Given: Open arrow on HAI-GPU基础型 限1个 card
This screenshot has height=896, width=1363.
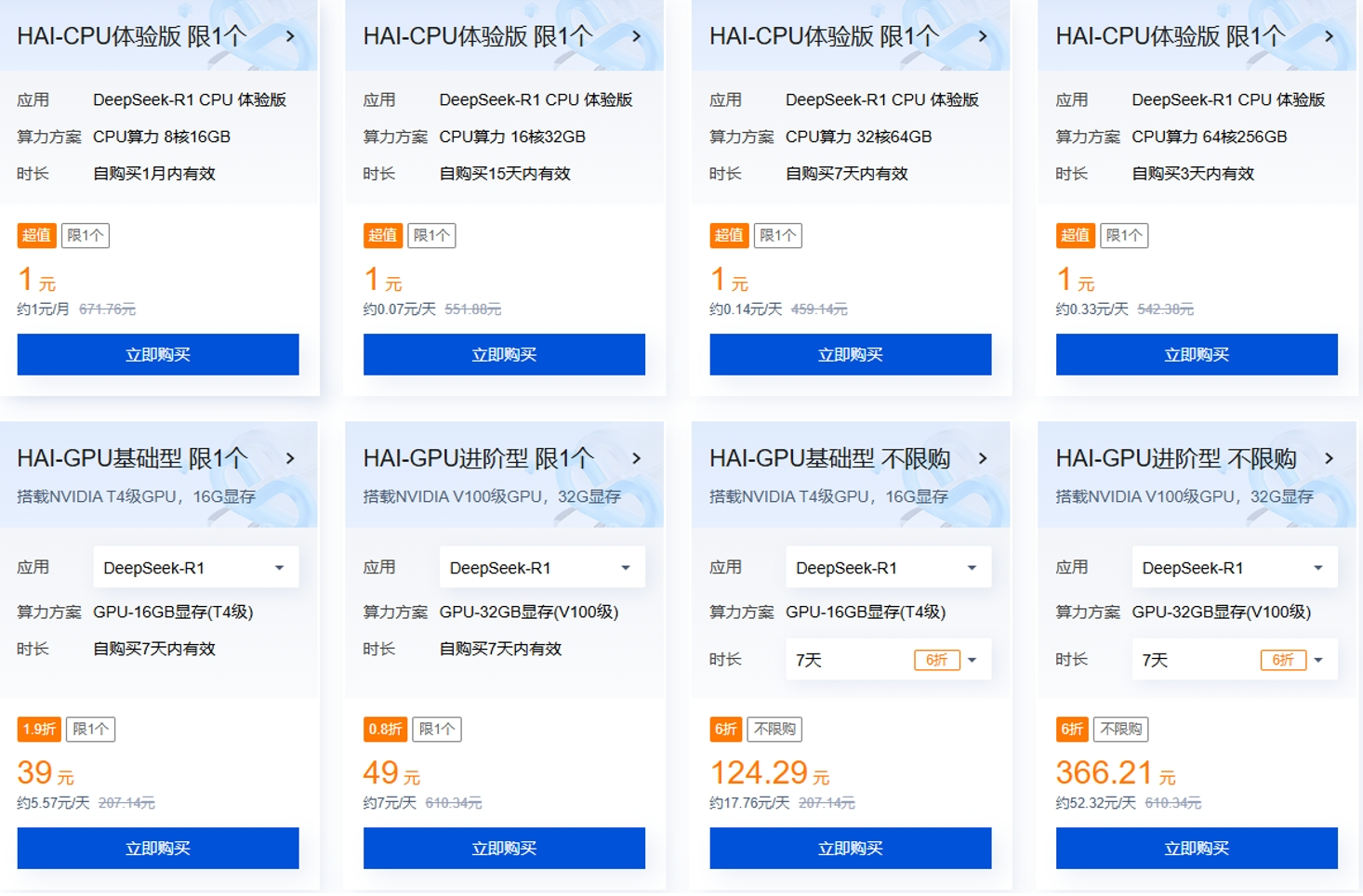Looking at the screenshot, I should (291, 458).
